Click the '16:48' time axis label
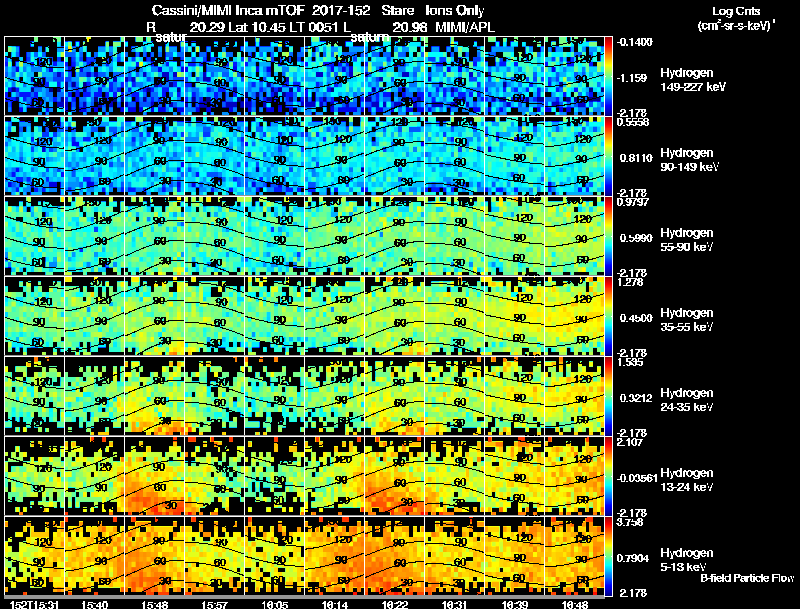 point(574,604)
